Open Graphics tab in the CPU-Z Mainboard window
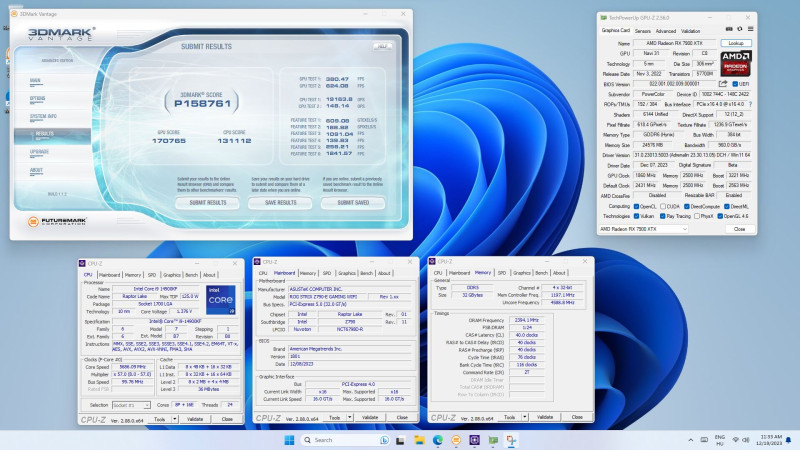800x450 pixels. pos(346,273)
